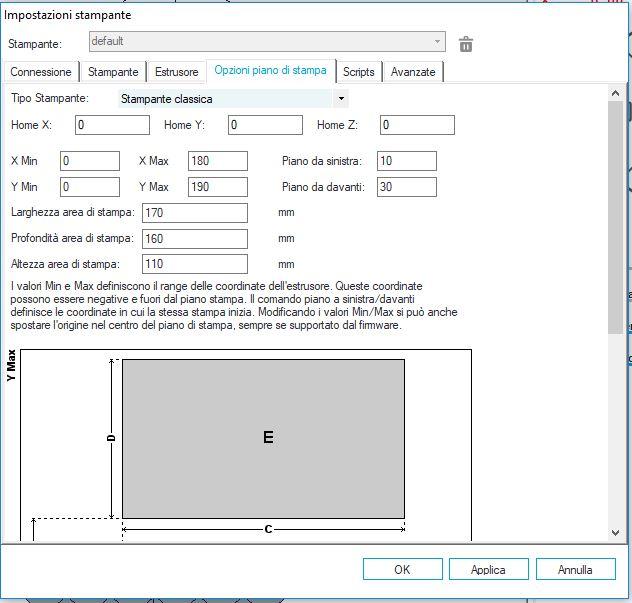
Task: Click the Larghezza area di stampa field
Action: 195,213
